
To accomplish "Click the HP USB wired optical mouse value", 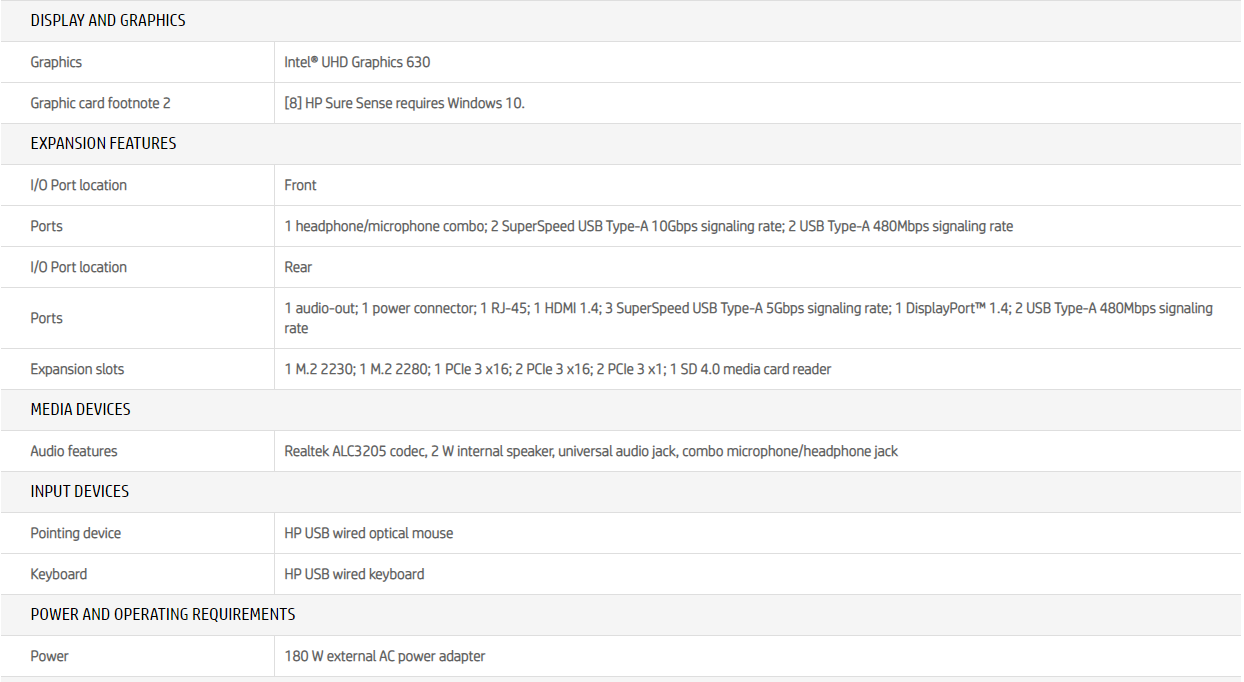I will (x=369, y=533).
